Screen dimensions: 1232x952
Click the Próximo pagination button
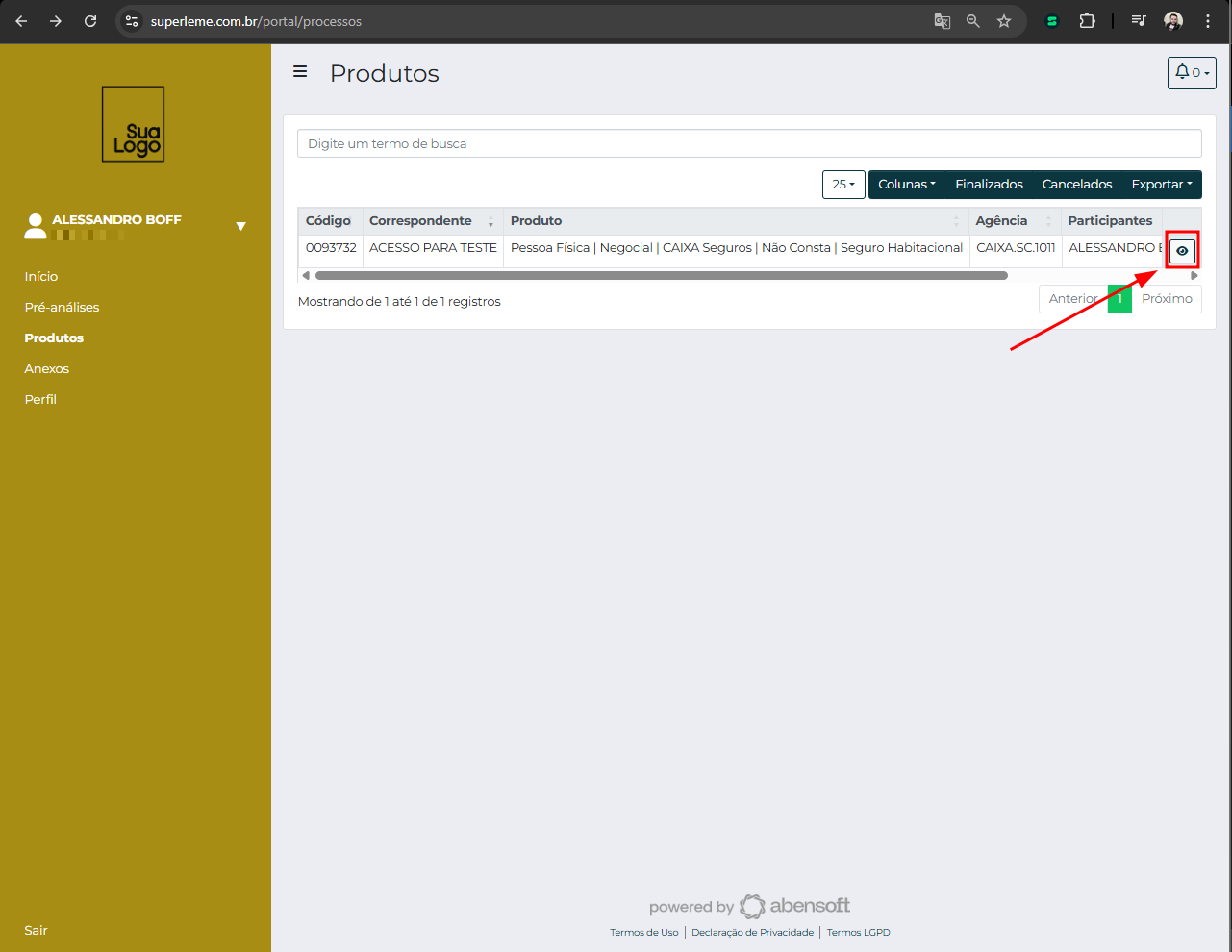tap(1166, 298)
